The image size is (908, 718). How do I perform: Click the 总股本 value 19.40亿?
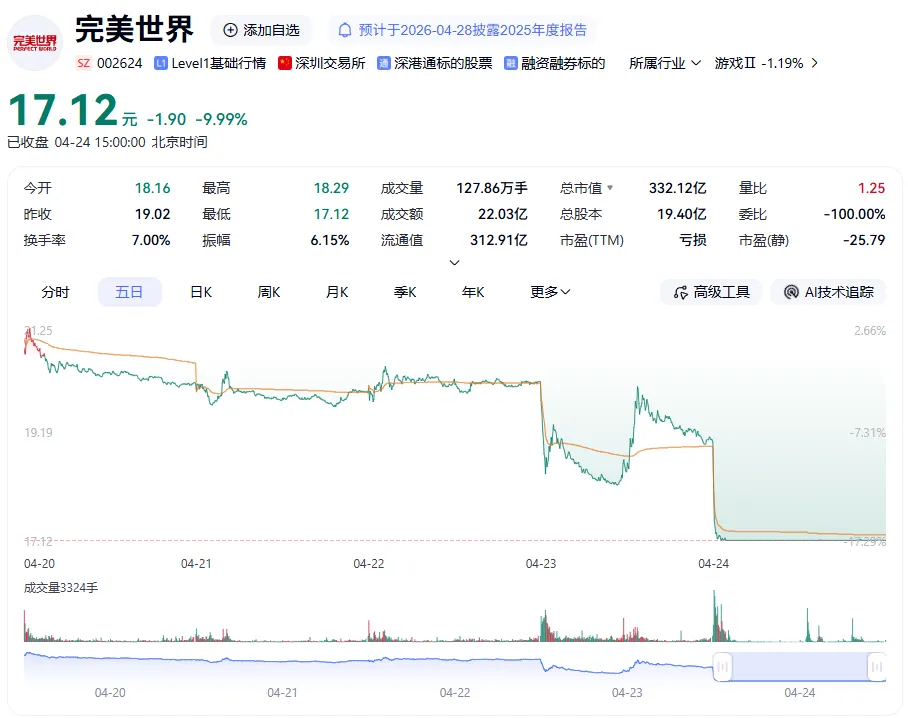point(682,214)
